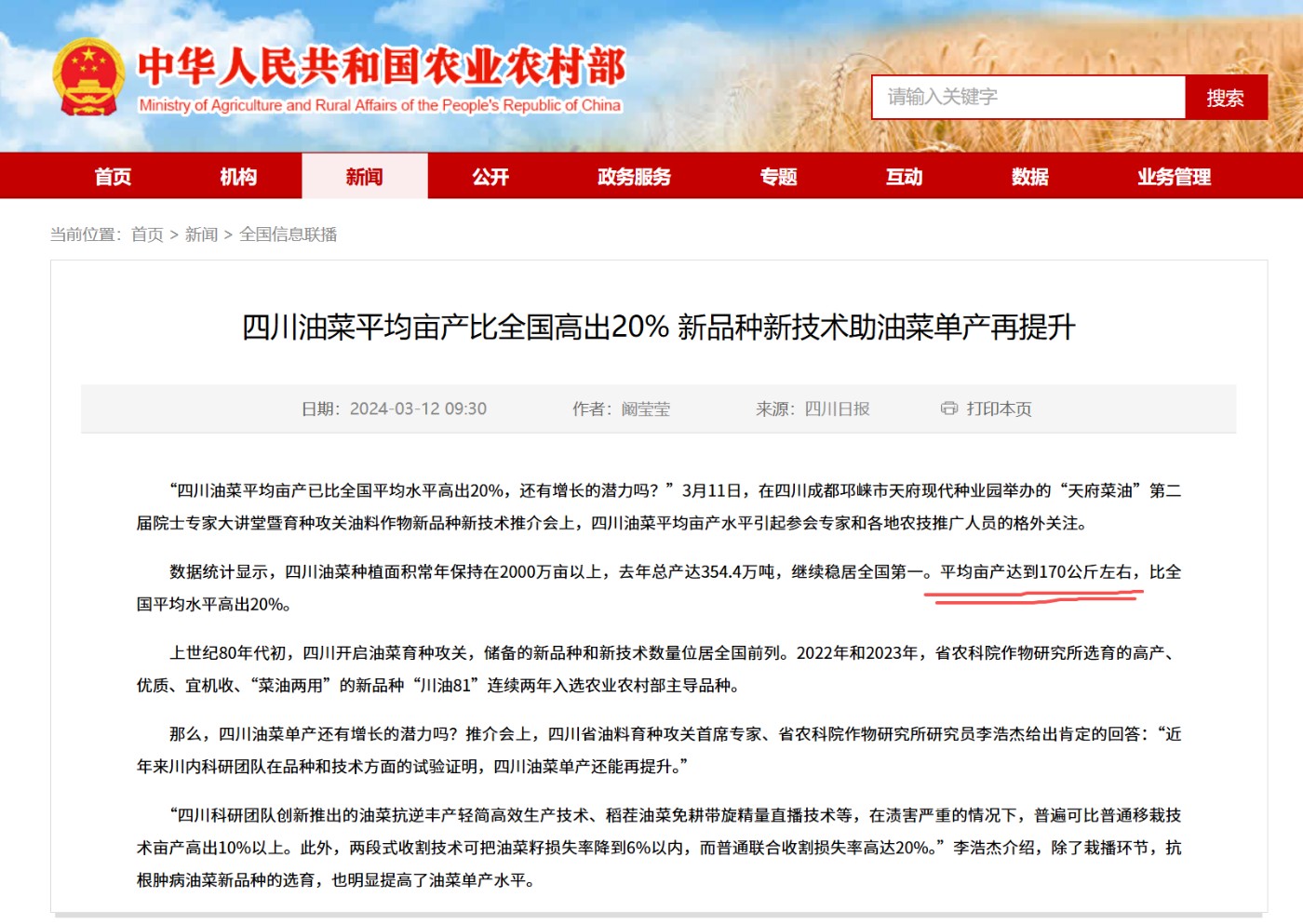This screenshot has height=924, width=1303.
Task: Open the 机构 navigation menu item
Action: click(x=238, y=177)
